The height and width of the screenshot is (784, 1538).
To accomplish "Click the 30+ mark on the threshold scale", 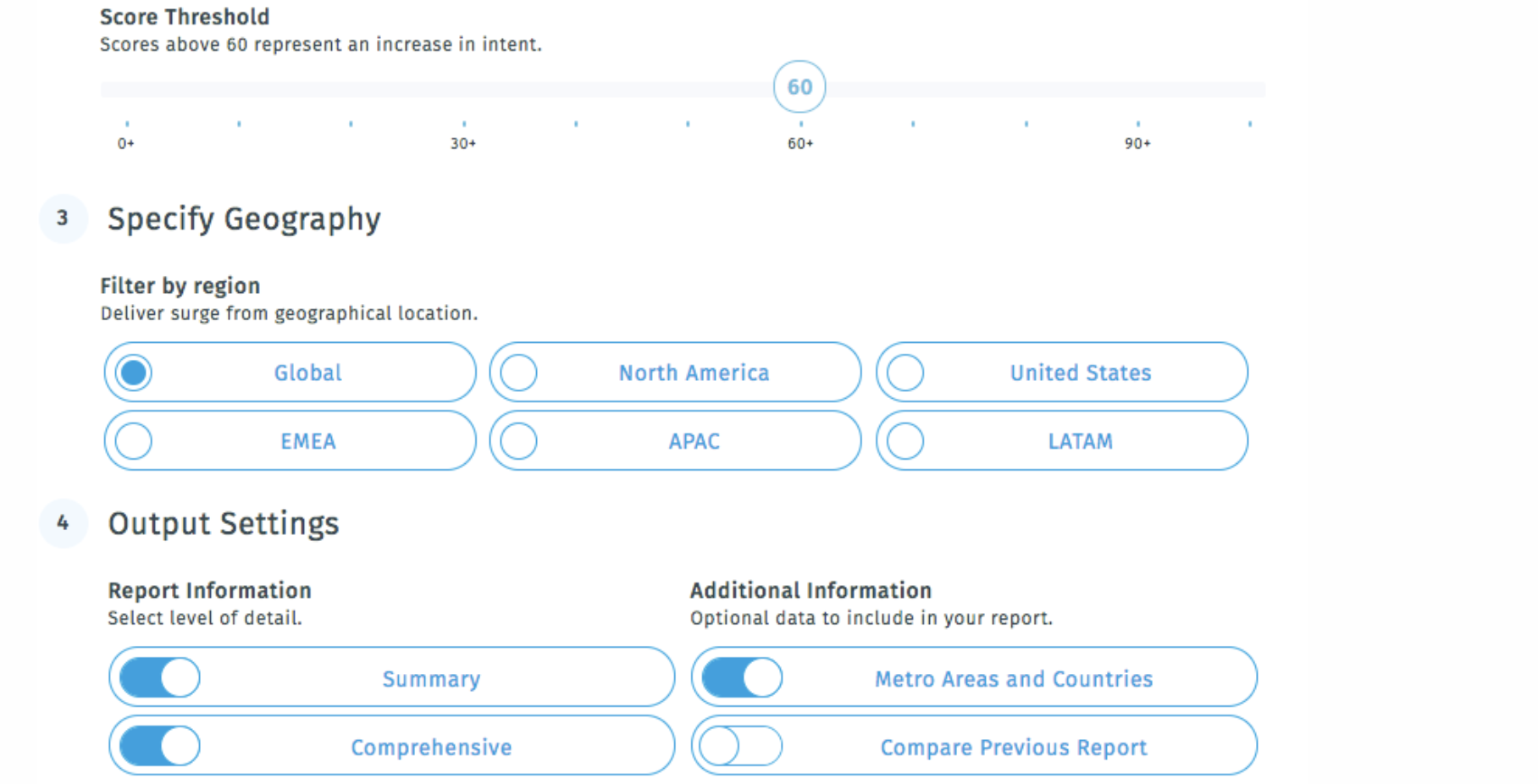I will 462,143.
